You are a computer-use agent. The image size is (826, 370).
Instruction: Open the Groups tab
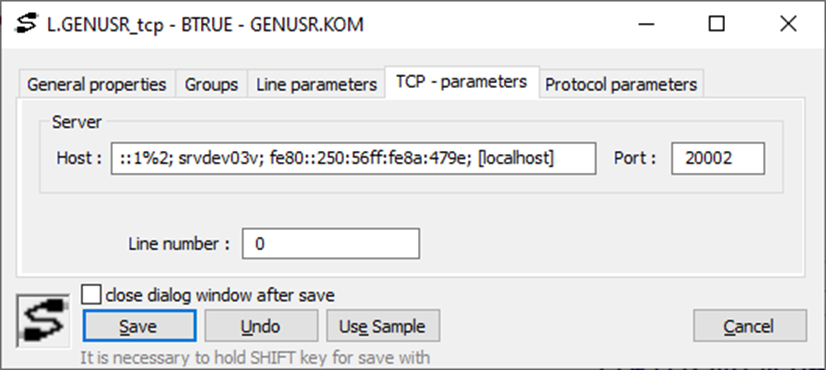tap(211, 84)
